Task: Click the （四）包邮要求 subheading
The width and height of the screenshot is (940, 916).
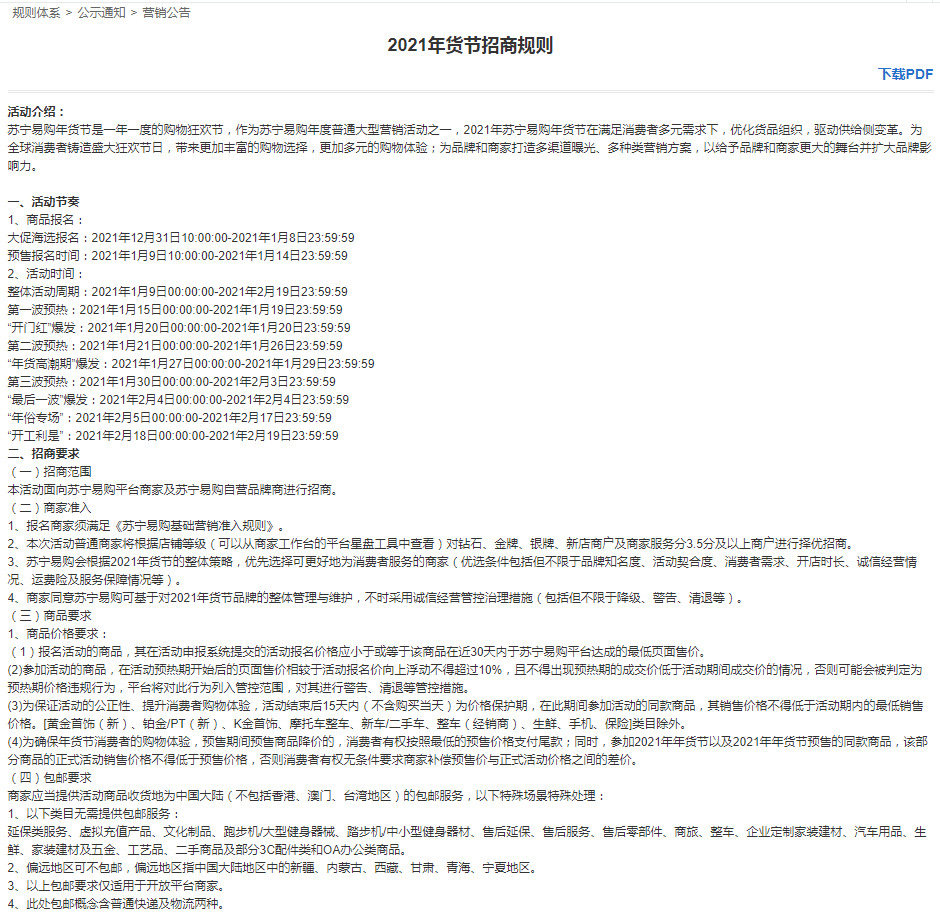Action: [x=49, y=777]
